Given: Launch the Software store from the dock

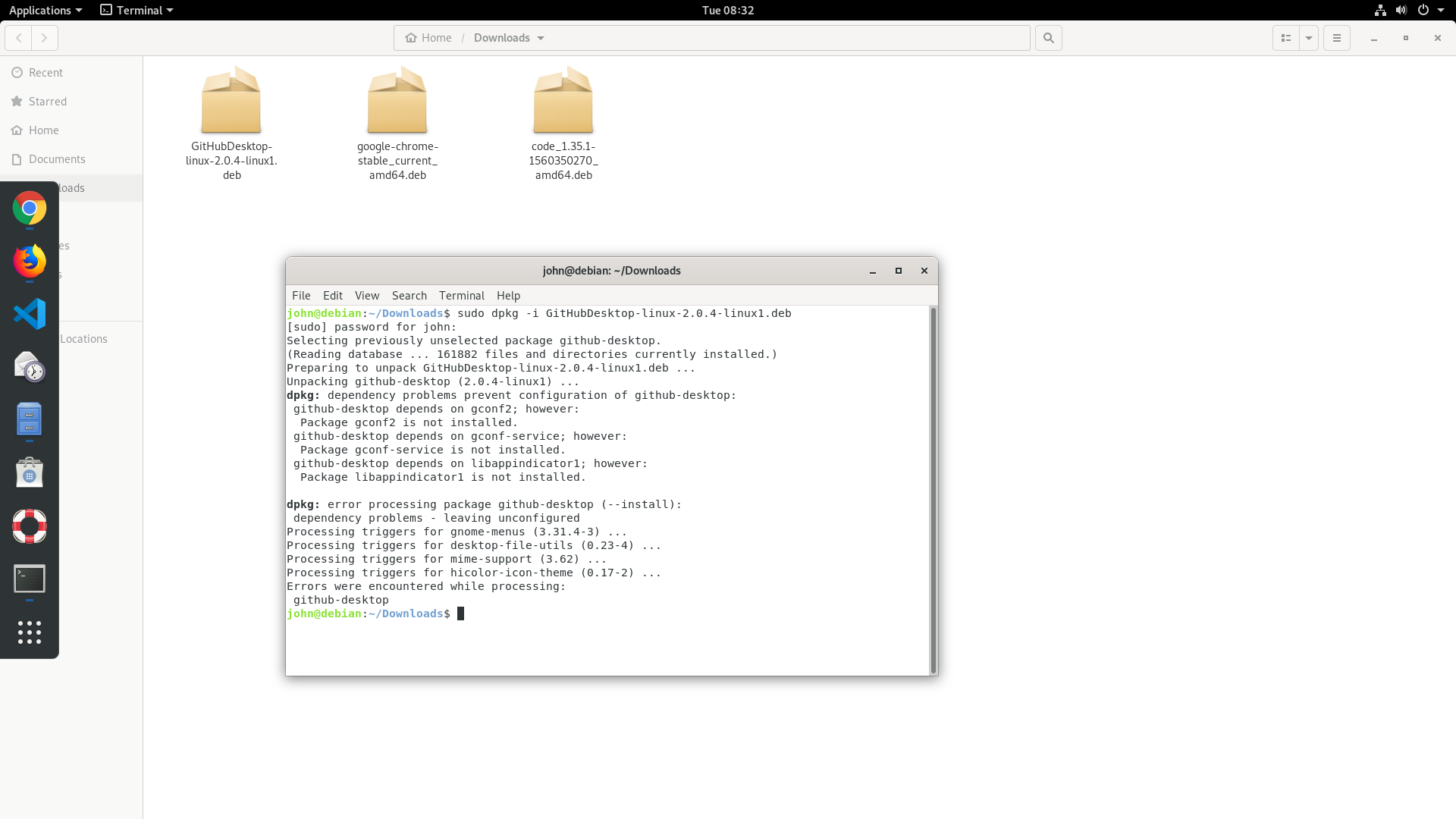Looking at the screenshot, I should click(x=30, y=473).
